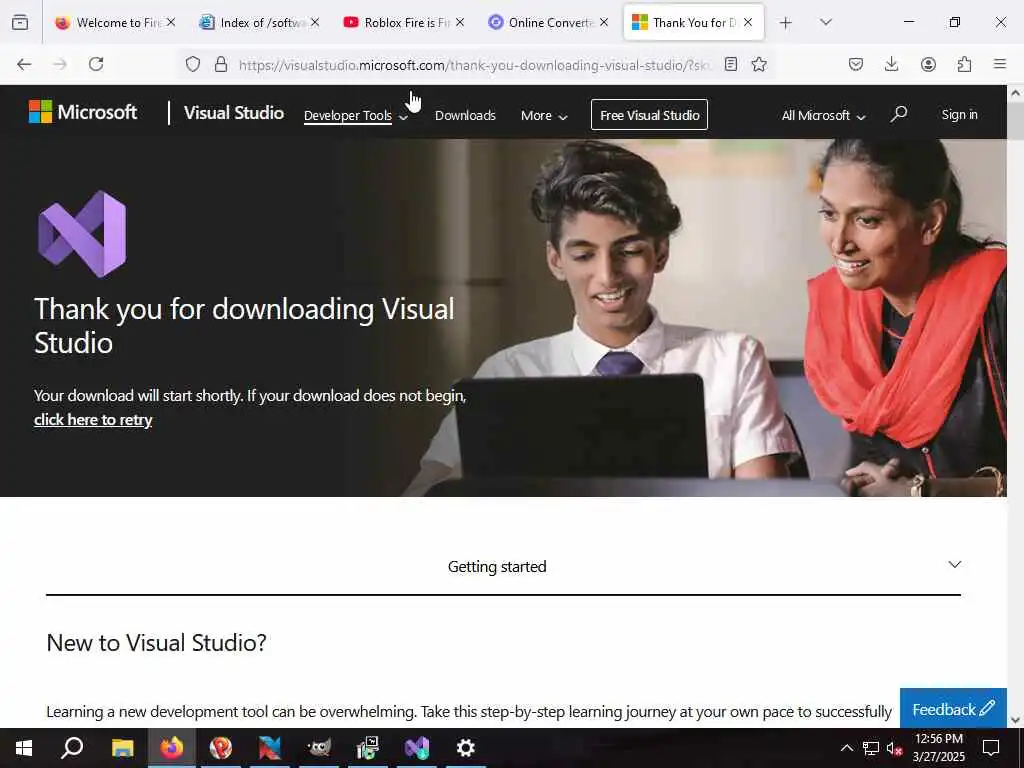1024x768 pixels.
Task: Open Firefox account icon
Action: [x=928, y=64]
